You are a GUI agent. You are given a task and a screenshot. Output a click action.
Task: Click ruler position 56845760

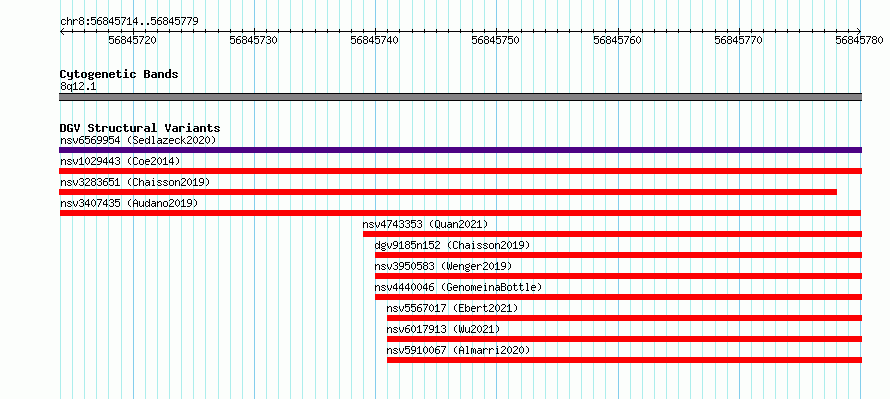tap(618, 40)
